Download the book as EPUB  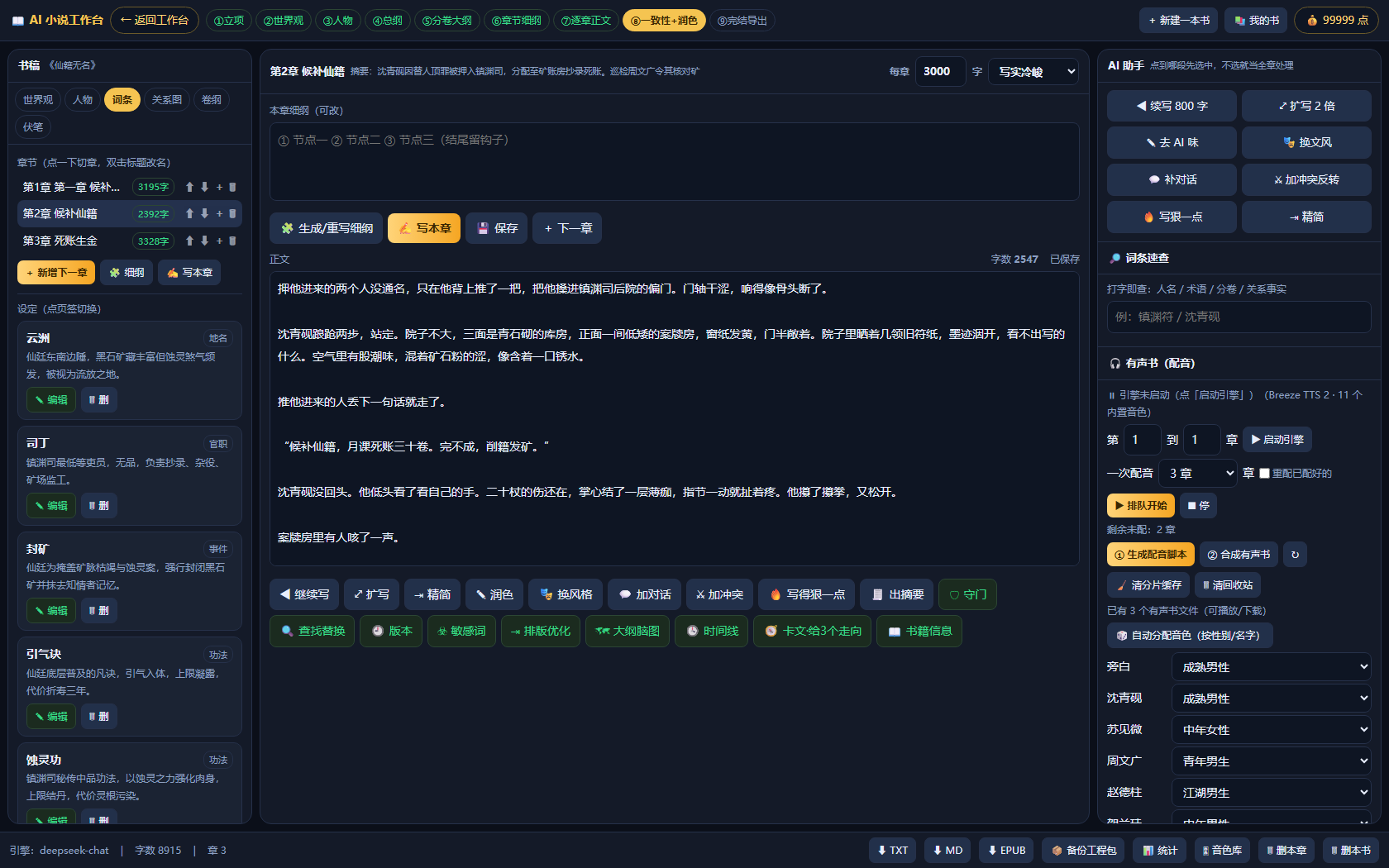[x=1006, y=850]
